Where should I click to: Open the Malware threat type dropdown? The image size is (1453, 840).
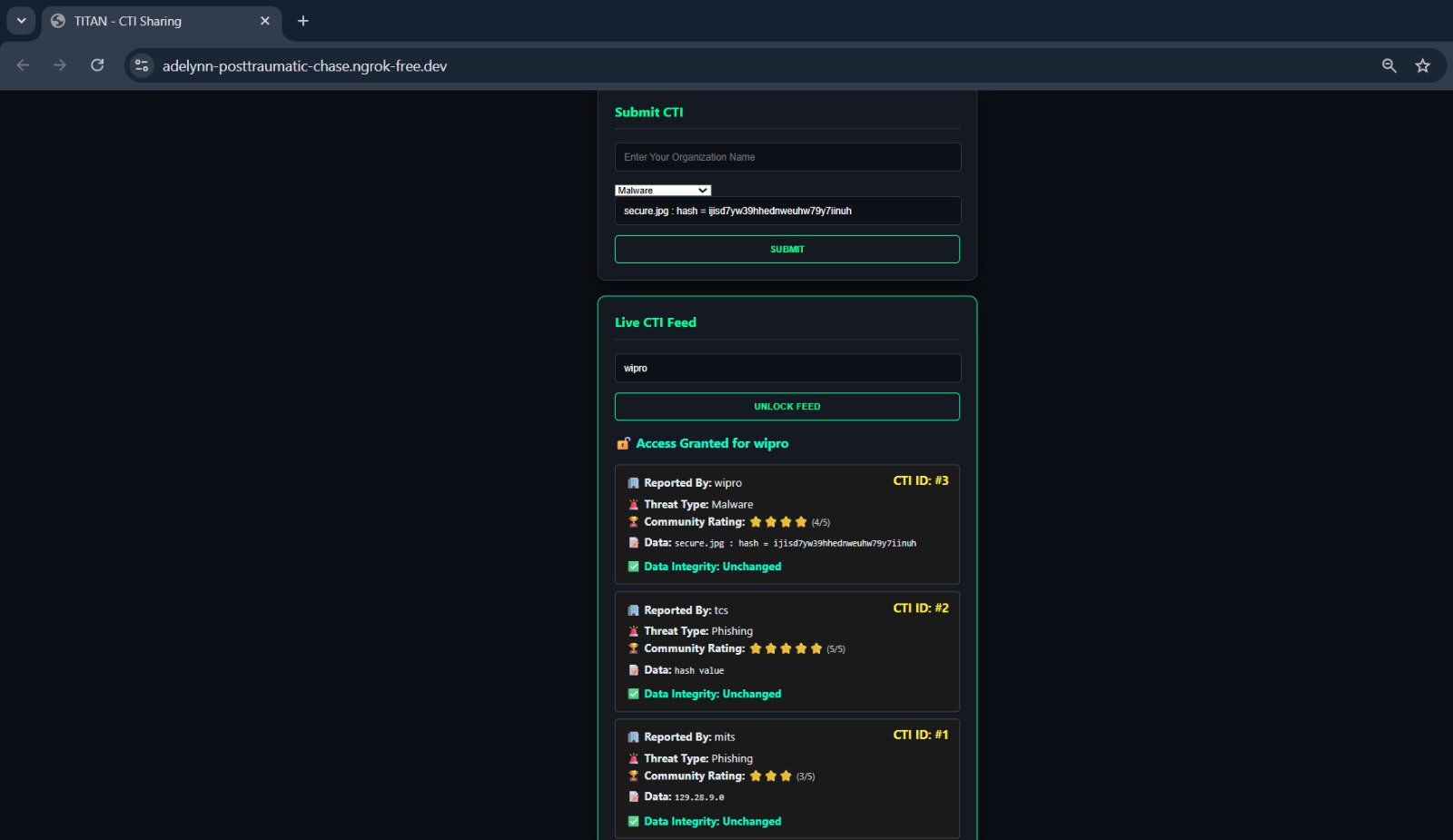click(x=663, y=191)
